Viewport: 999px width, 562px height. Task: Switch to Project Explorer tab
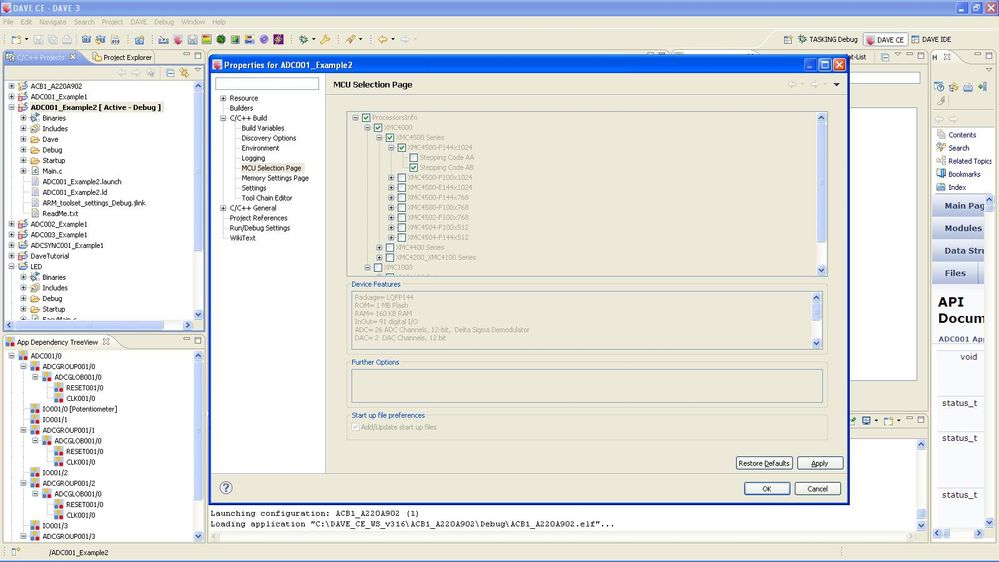122,57
